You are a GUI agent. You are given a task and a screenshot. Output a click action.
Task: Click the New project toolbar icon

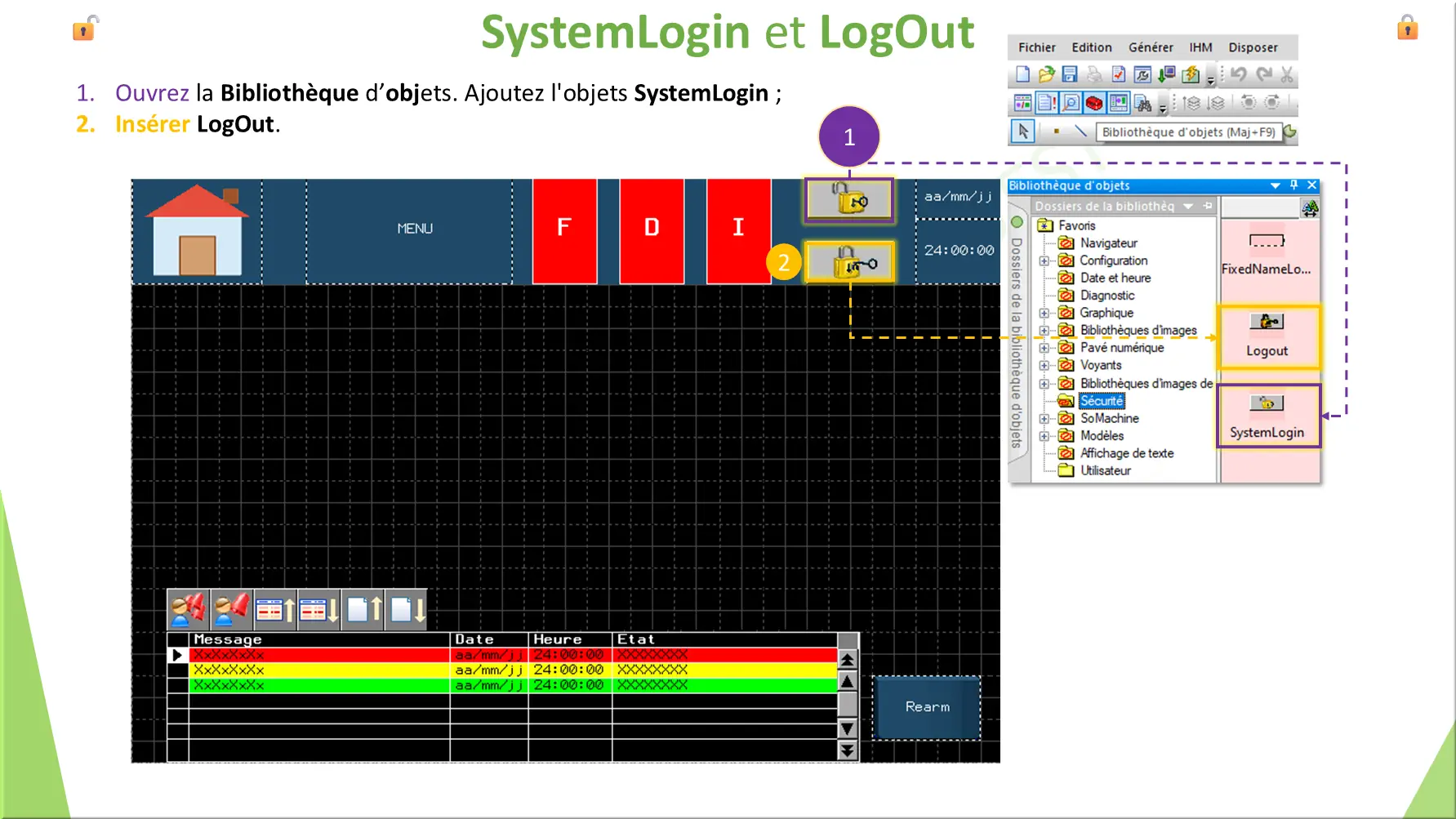coord(1022,75)
